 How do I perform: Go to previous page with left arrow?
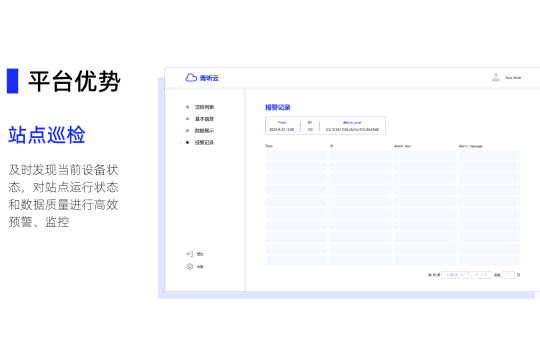(477, 275)
